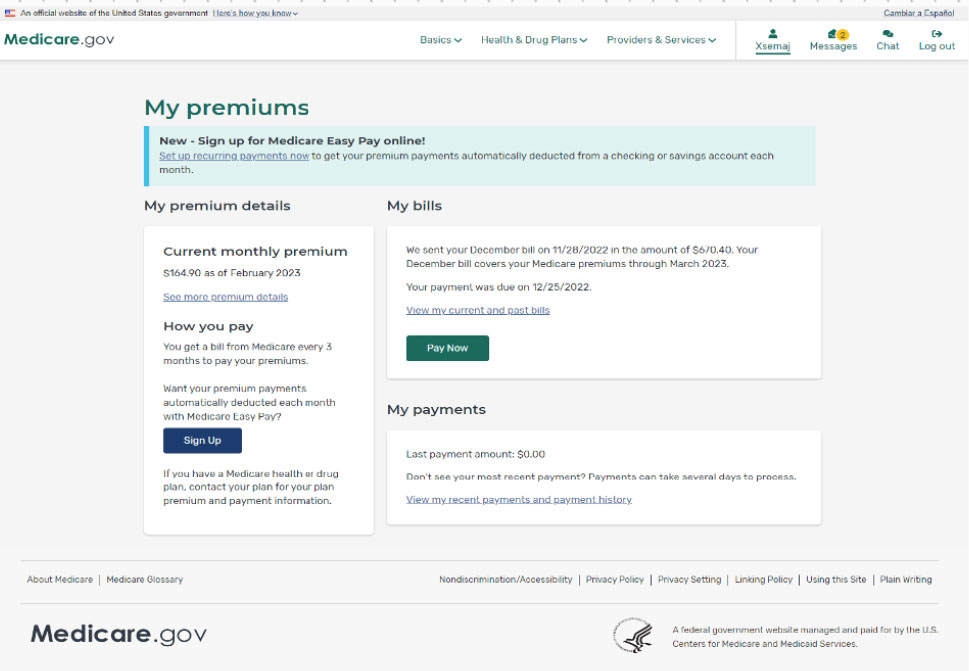Image resolution: width=969 pixels, height=671 pixels.
Task: Start a Chat via chat bubble icon
Action: (x=887, y=34)
